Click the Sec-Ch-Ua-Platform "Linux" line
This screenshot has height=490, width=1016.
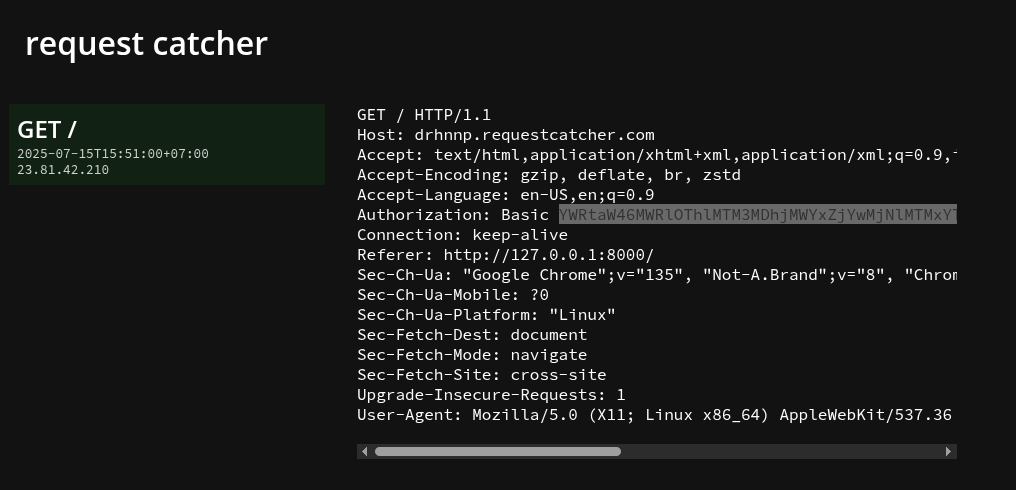tap(486, 315)
